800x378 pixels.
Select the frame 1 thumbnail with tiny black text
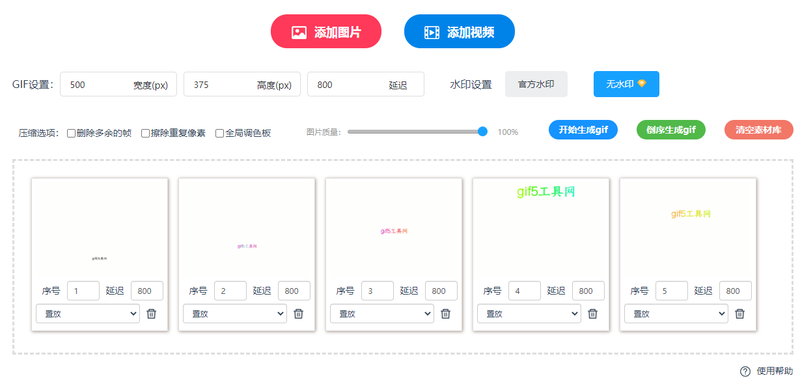(99, 228)
